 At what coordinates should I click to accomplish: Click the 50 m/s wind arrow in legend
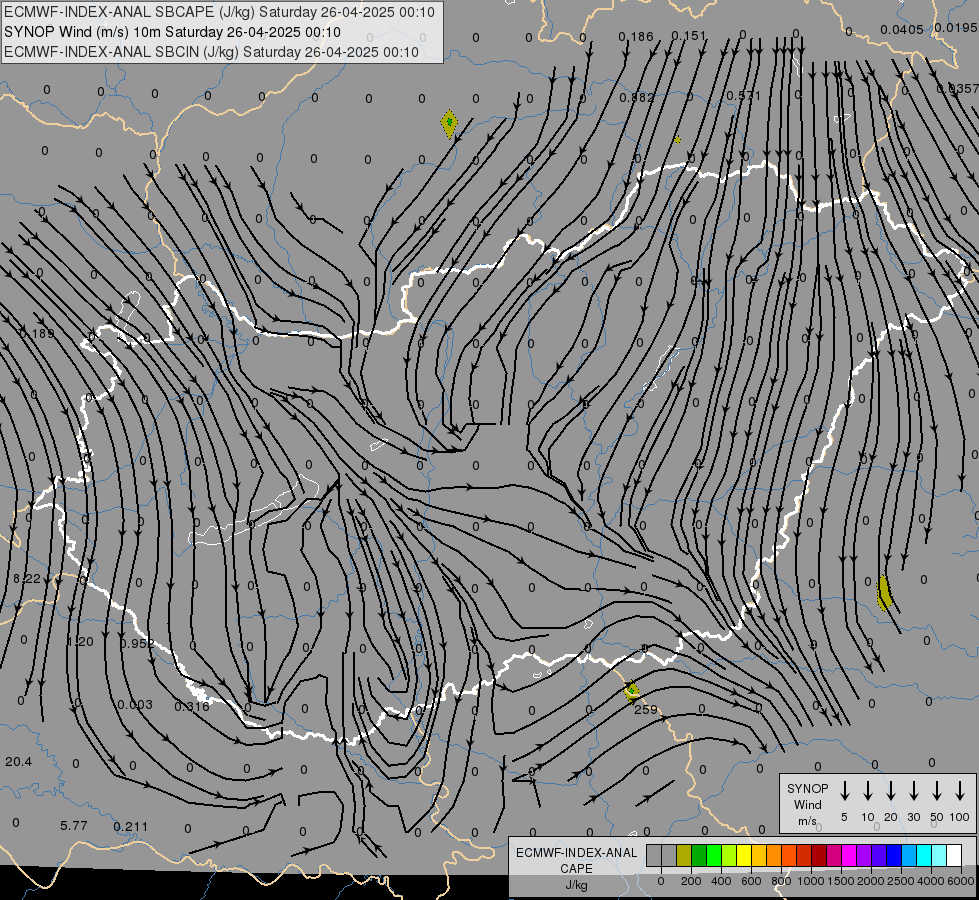[x=937, y=791]
